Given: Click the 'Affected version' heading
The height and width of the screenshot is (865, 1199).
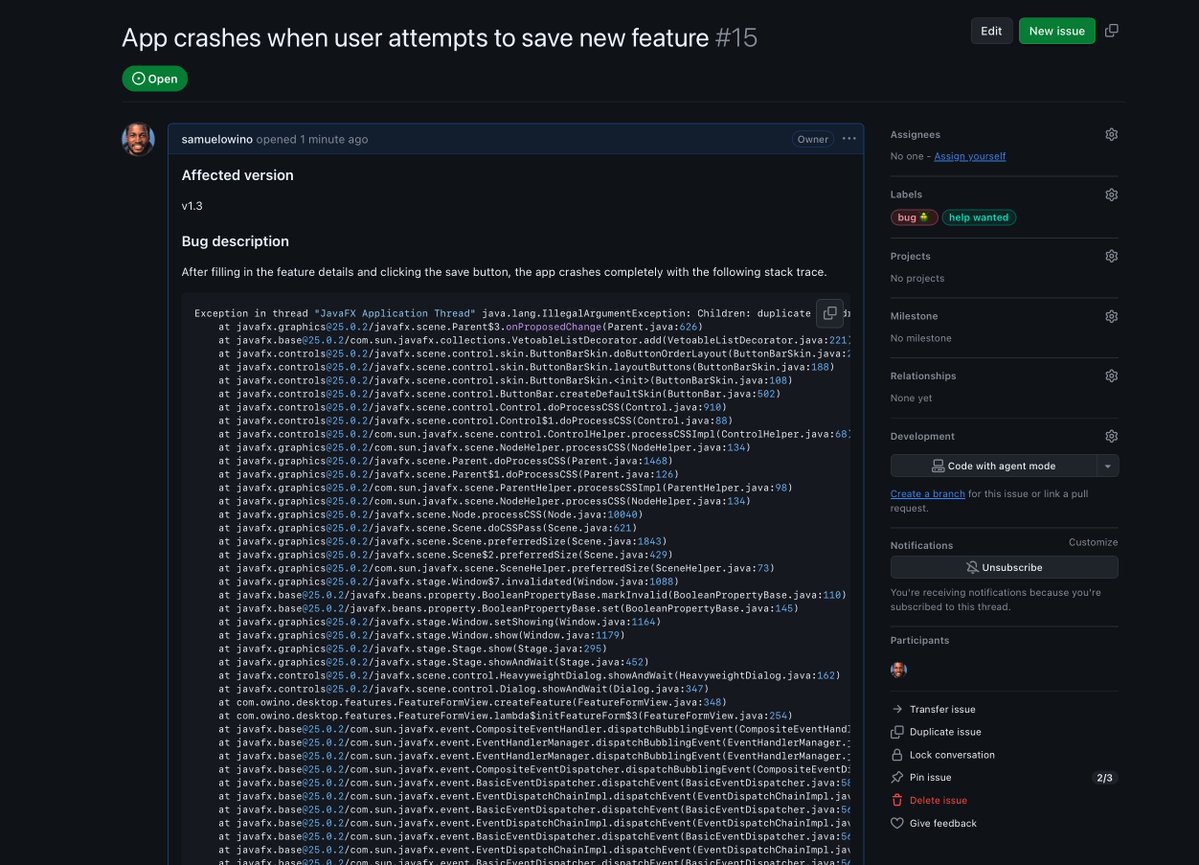Looking at the screenshot, I should point(238,175).
